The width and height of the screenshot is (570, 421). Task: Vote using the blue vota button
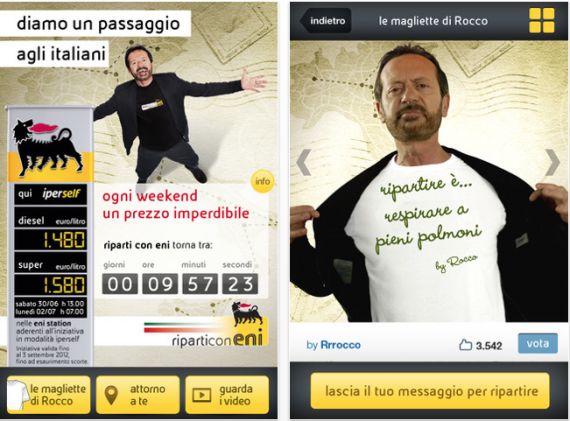[538, 343]
